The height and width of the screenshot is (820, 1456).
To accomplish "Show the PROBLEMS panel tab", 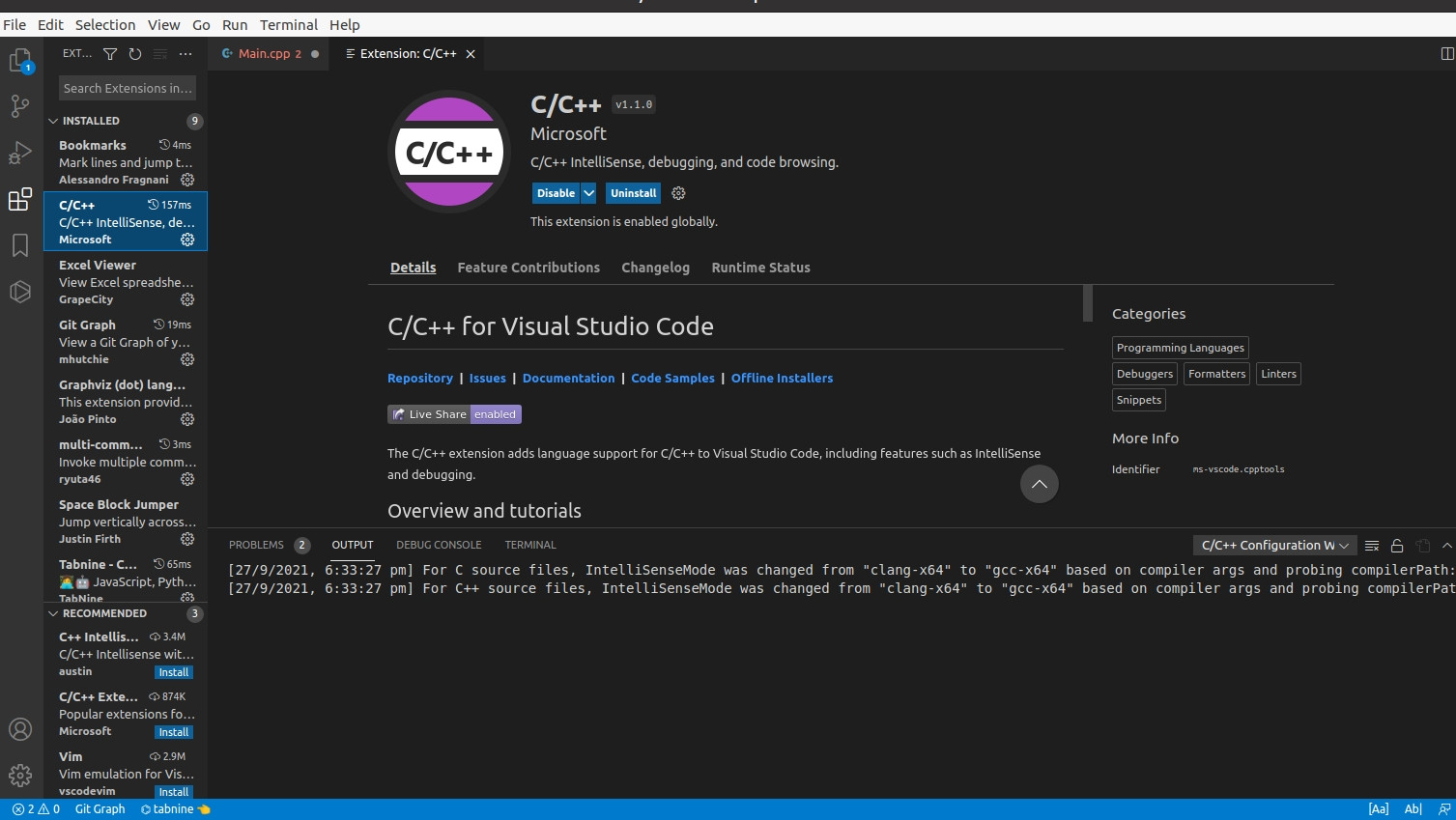I will 269,545.
